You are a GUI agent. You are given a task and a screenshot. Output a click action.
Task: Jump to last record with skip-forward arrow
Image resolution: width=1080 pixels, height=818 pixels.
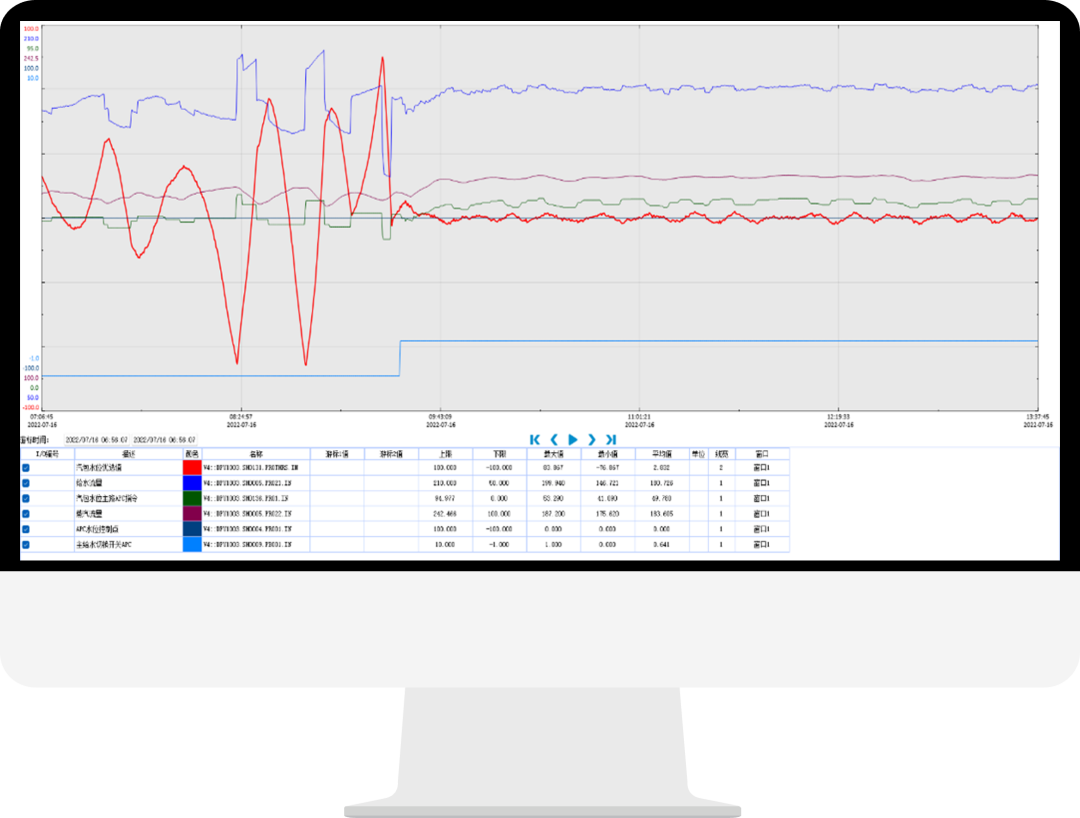(612, 439)
